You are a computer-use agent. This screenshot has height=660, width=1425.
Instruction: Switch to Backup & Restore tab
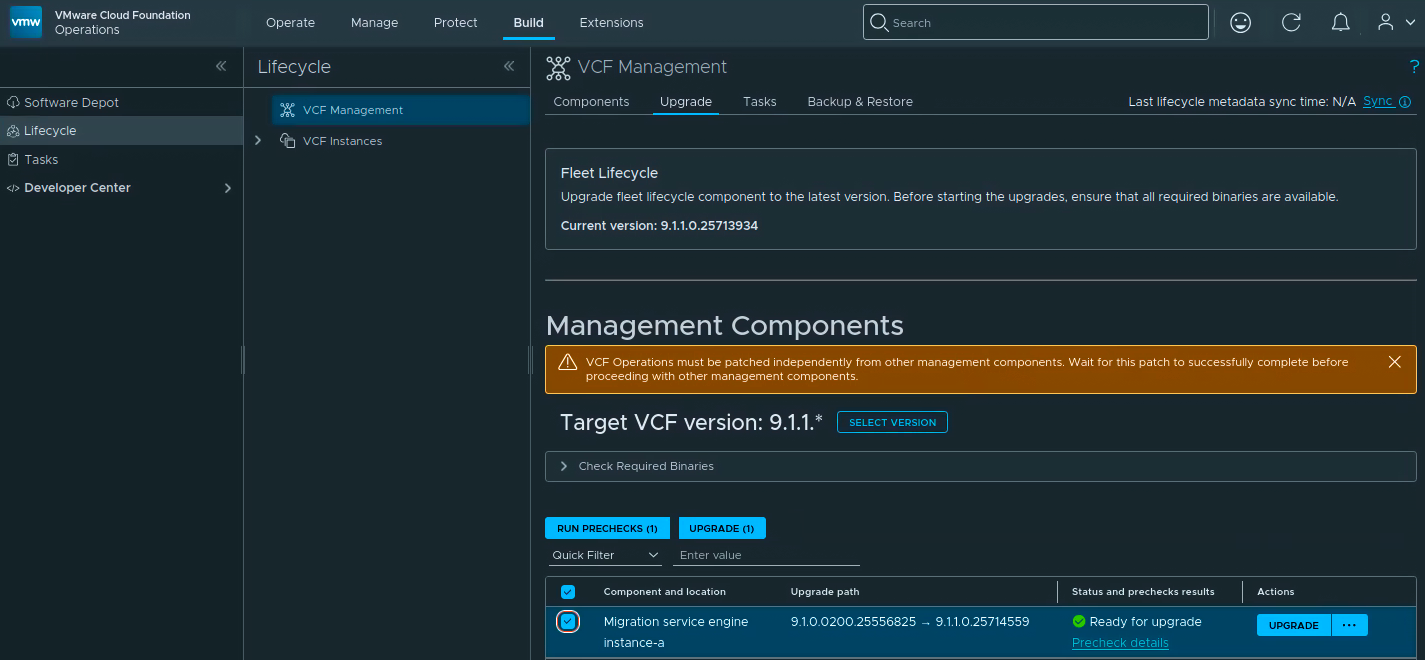click(860, 102)
